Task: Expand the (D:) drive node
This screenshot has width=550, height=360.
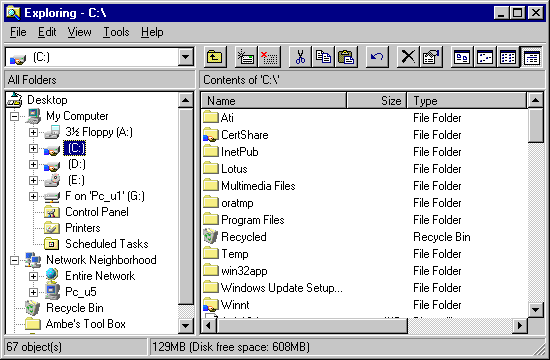Action: pyautogui.click(x=33, y=164)
